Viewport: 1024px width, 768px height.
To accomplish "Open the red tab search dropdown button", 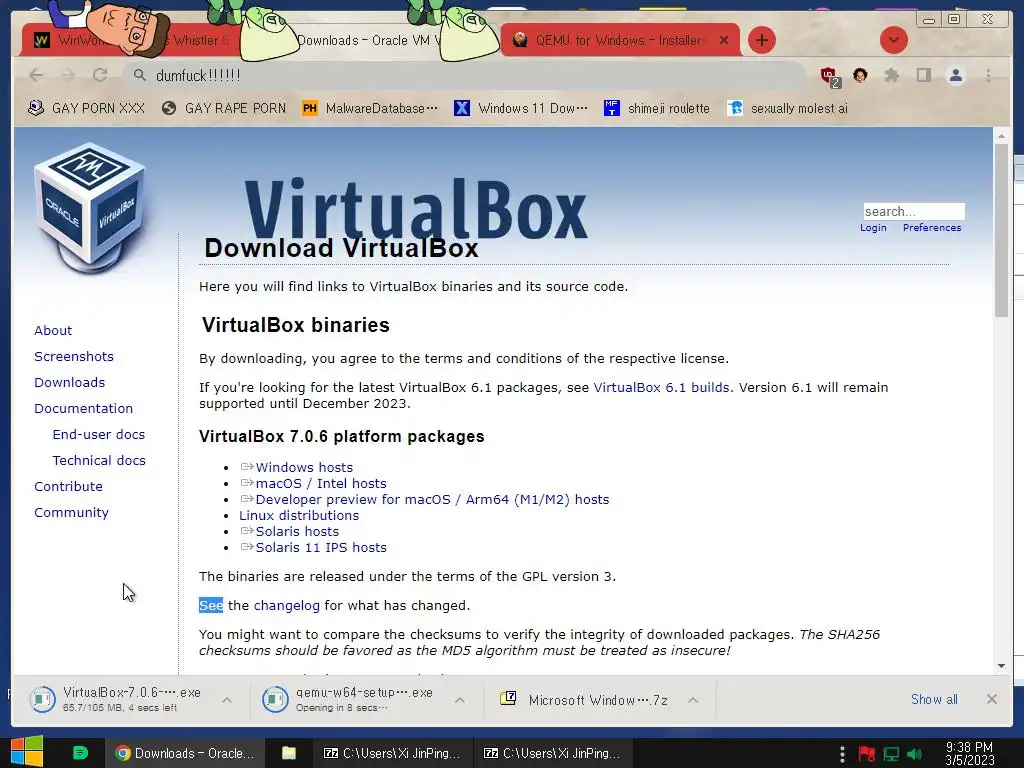I will (x=893, y=40).
